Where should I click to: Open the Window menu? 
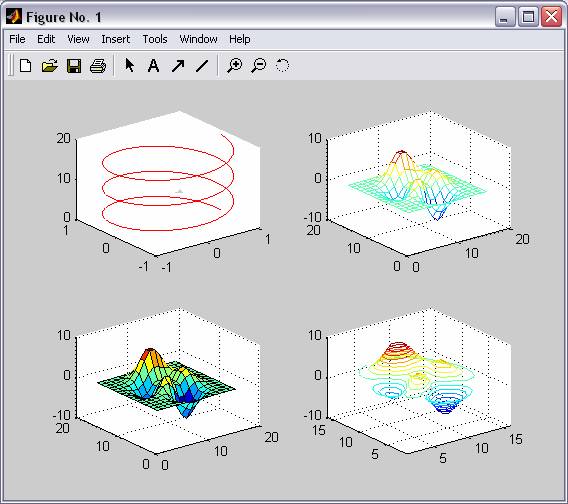[199, 39]
